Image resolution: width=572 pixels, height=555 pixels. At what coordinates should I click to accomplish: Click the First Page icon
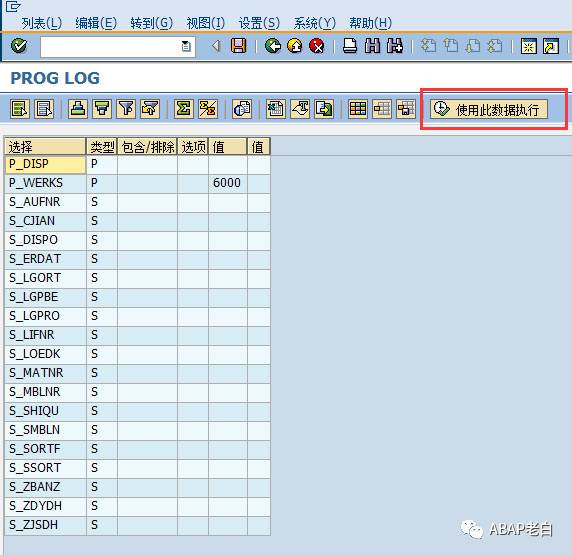coord(428,46)
